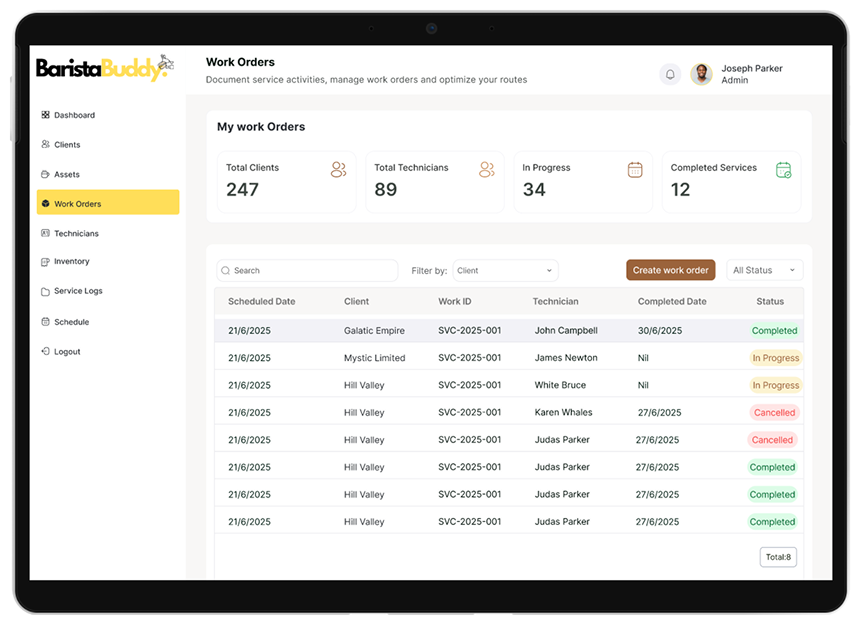Open Inventory from the sidebar
Image resolution: width=851 pixels, height=617 pixels.
[x=71, y=262]
